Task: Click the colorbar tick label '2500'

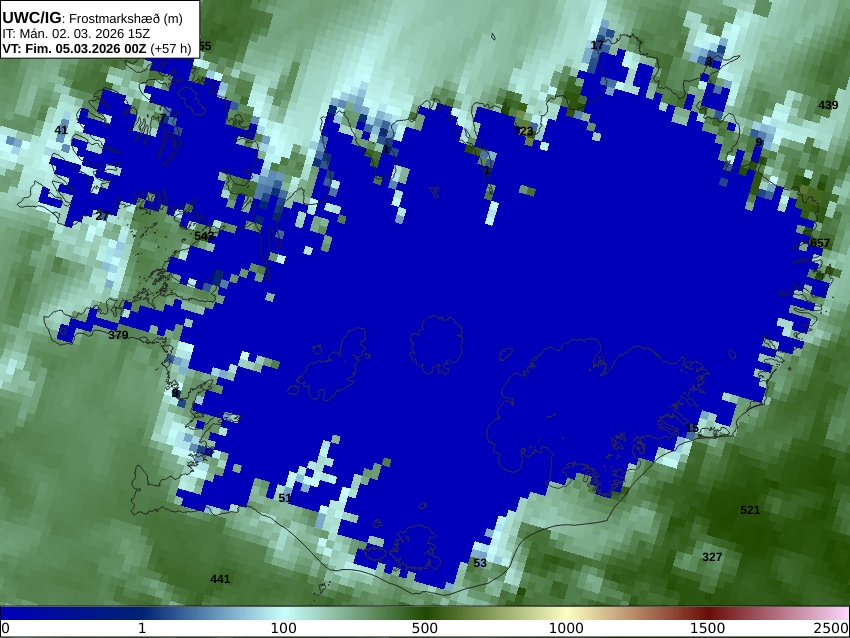Action: pos(832,628)
